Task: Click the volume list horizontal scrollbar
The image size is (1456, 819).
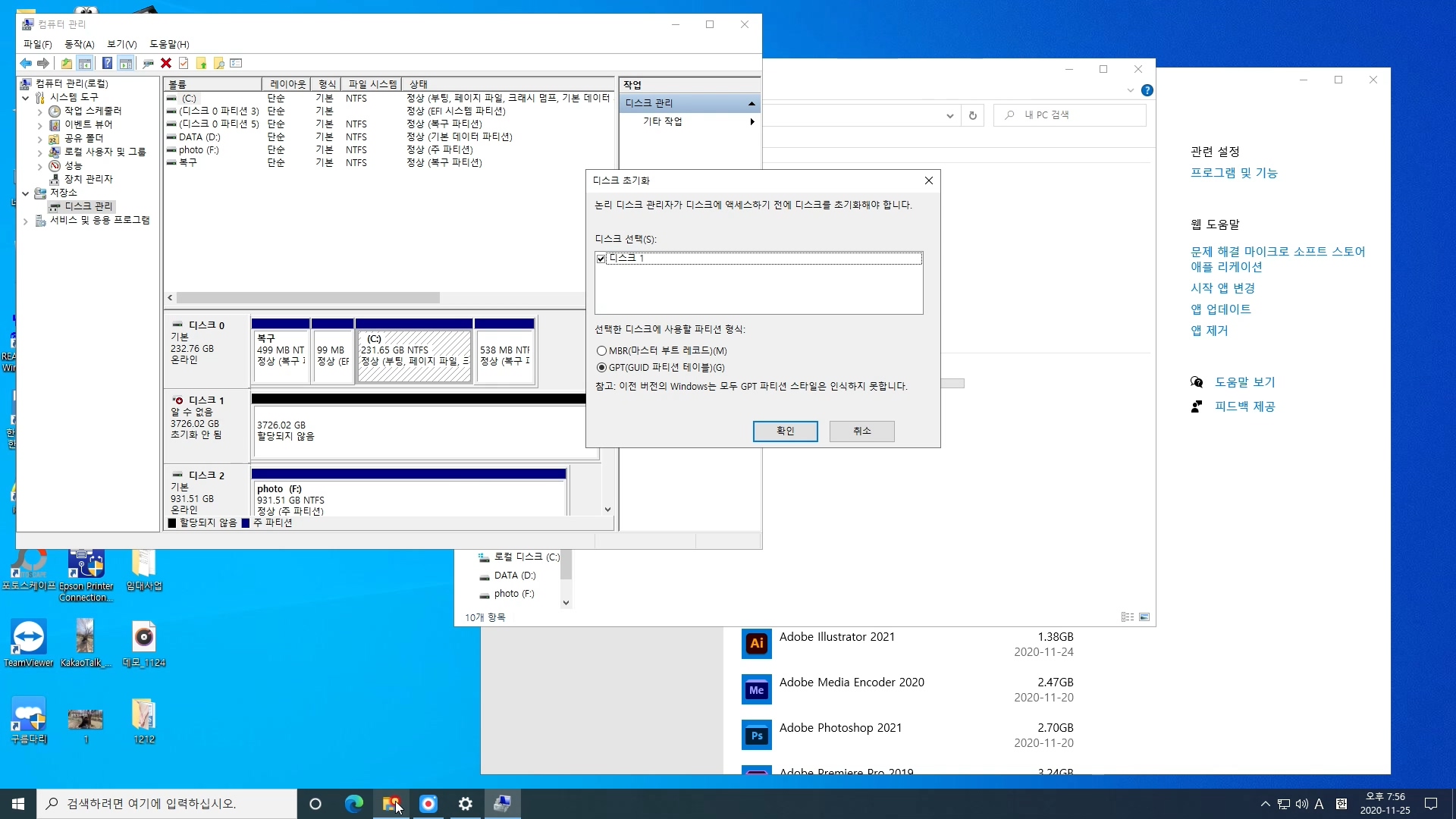Action: (x=307, y=298)
